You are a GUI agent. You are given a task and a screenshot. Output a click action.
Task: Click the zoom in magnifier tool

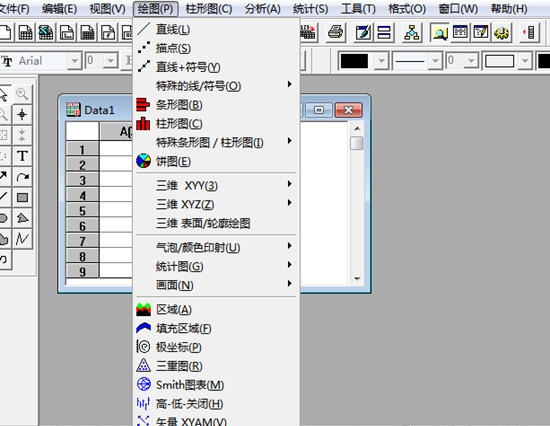[22, 94]
